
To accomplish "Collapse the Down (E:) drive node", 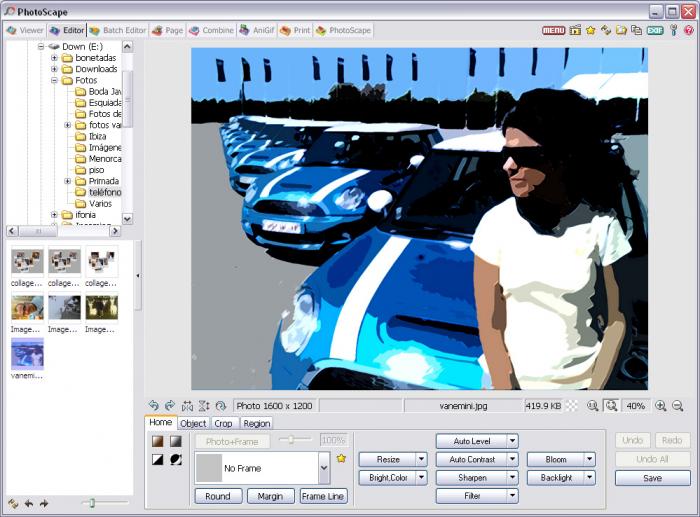I will [41, 46].
